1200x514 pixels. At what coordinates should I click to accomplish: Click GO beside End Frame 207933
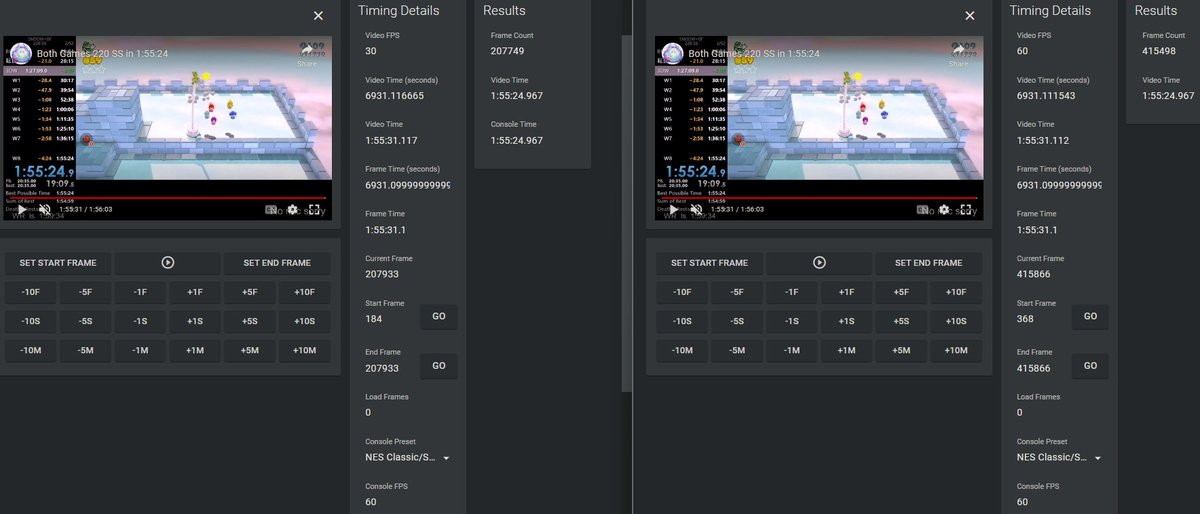[x=438, y=366]
